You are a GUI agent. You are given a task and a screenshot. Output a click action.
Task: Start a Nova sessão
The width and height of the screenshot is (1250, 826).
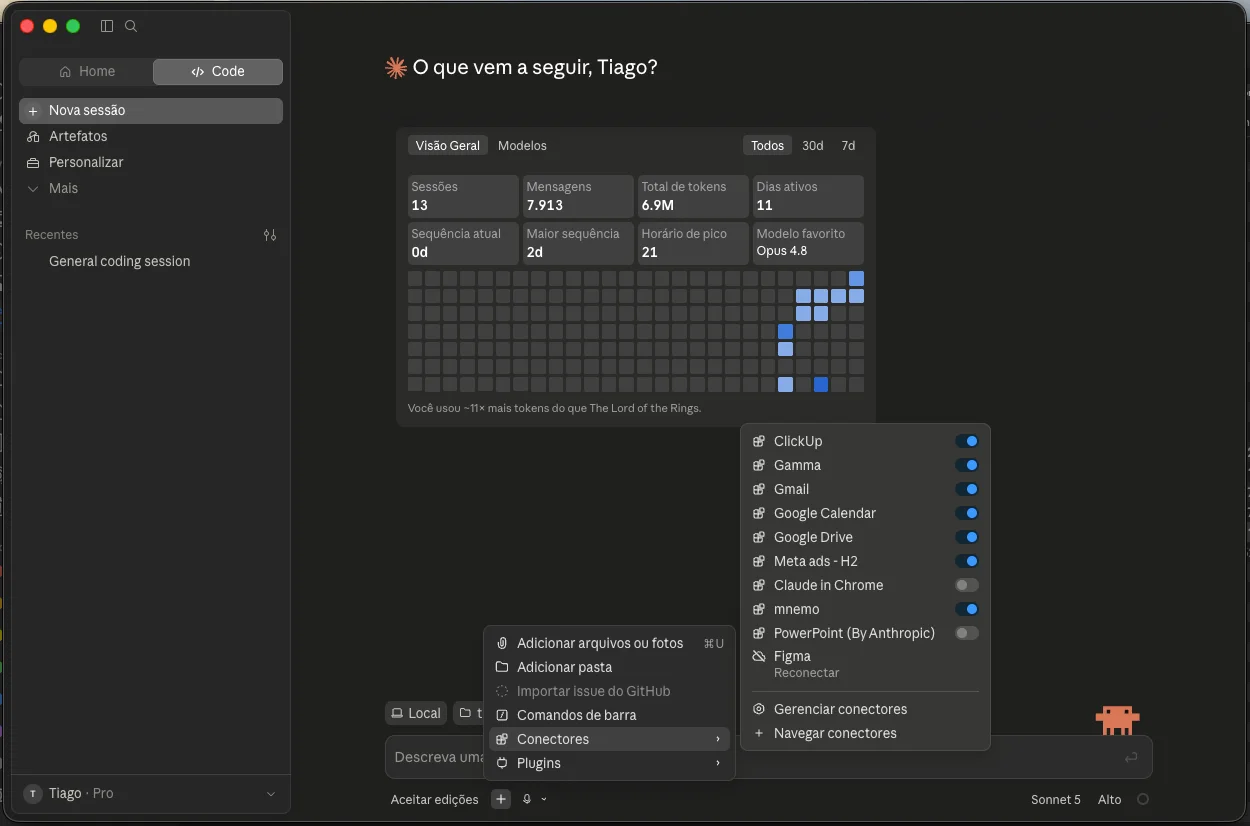point(151,111)
